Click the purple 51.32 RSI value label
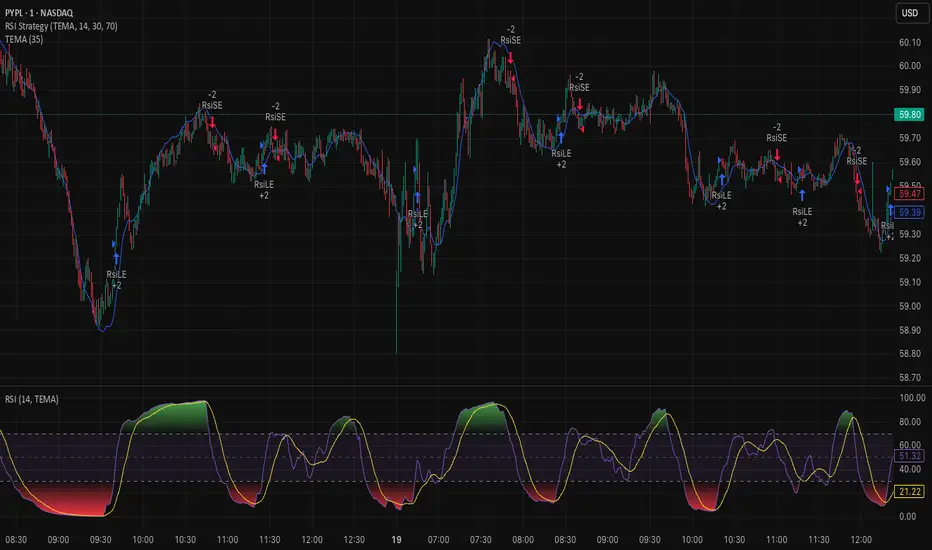 [x=911, y=456]
